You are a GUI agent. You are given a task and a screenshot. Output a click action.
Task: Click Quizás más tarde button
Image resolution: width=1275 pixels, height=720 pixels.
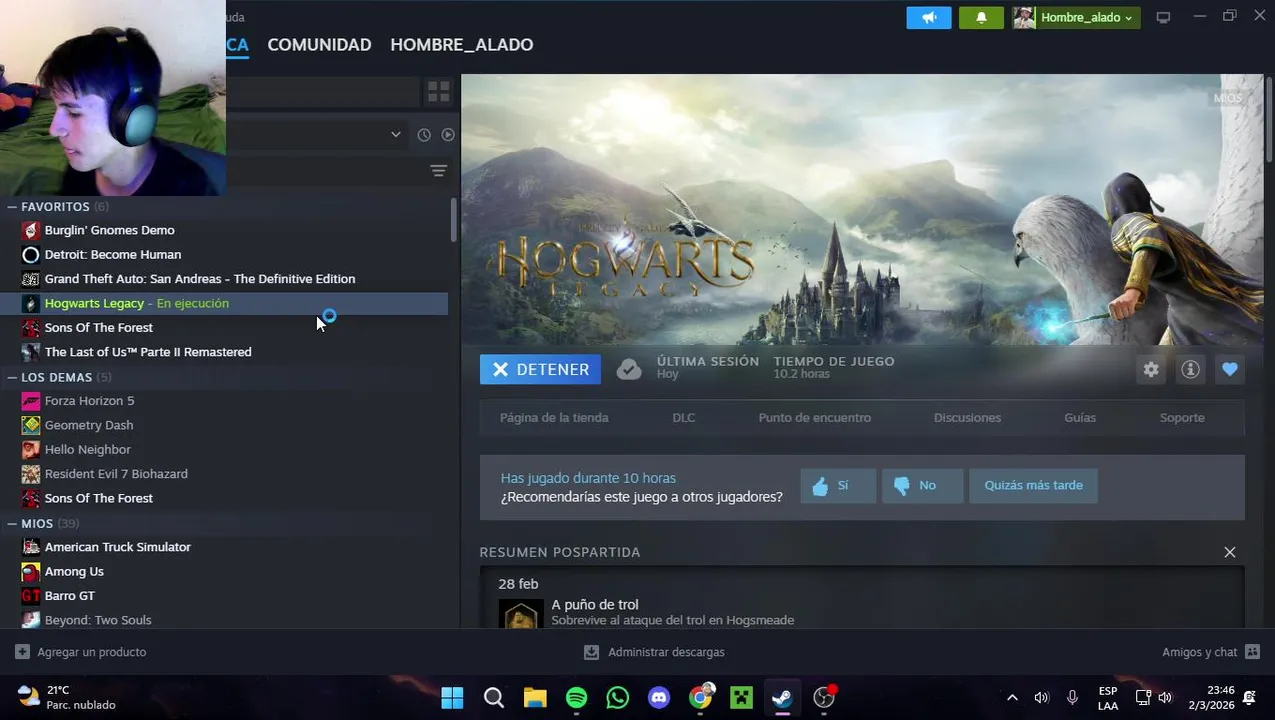click(x=1033, y=485)
